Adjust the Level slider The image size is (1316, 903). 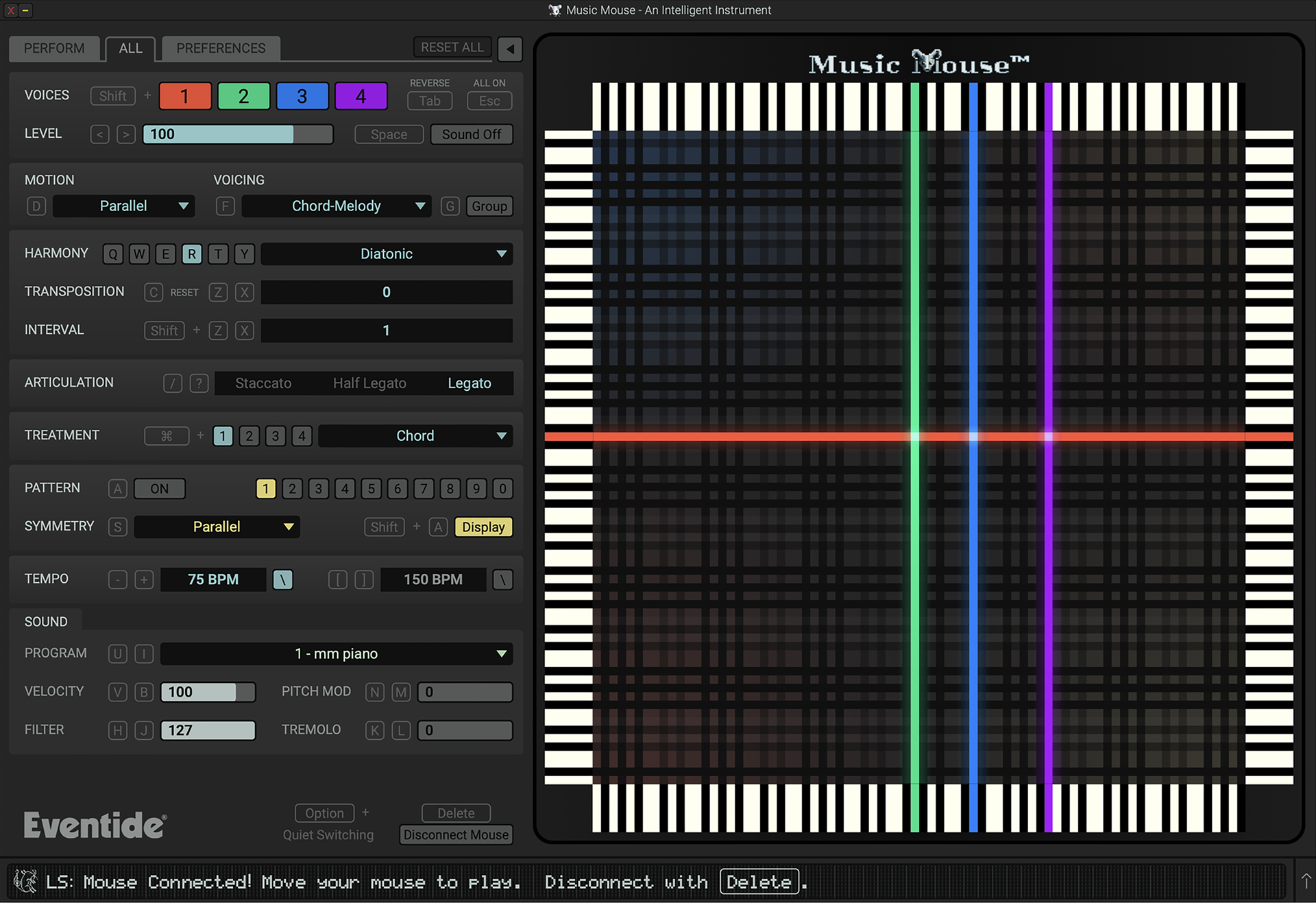(x=238, y=134)
